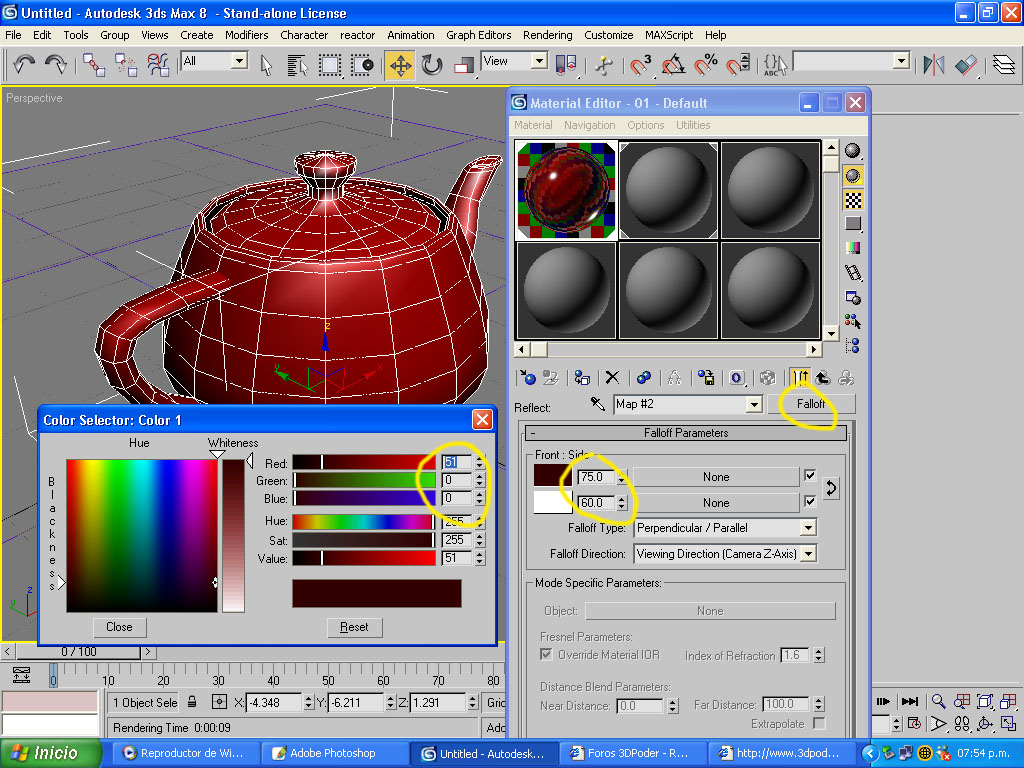Open the Falloff Type dropdown
This screenshot has width=1024, height=768.
click(x=808, y=528)
